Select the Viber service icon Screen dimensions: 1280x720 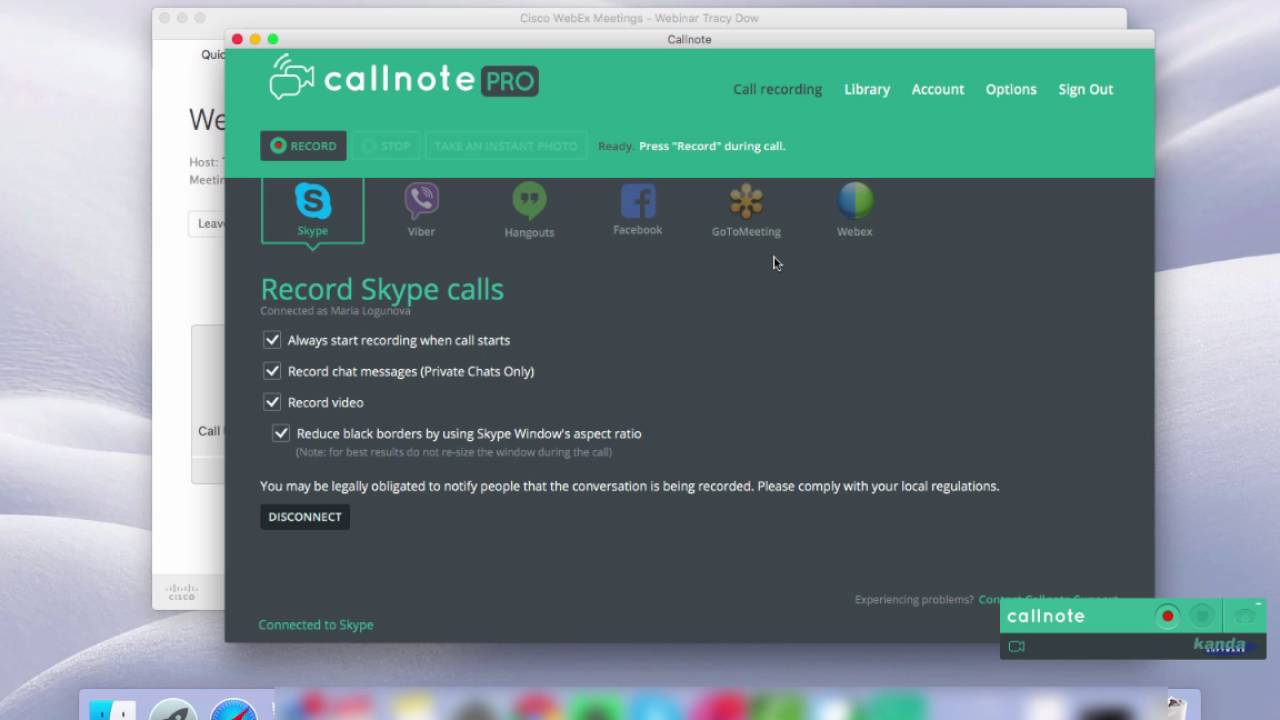pos(421,210)
